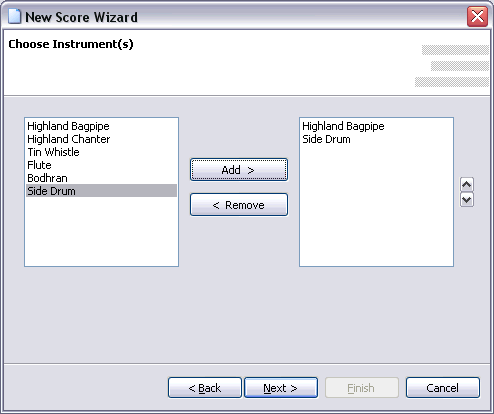
Task: Cancel the New Score Wizard
Action: pyautogui.click(x=443, y=388)
